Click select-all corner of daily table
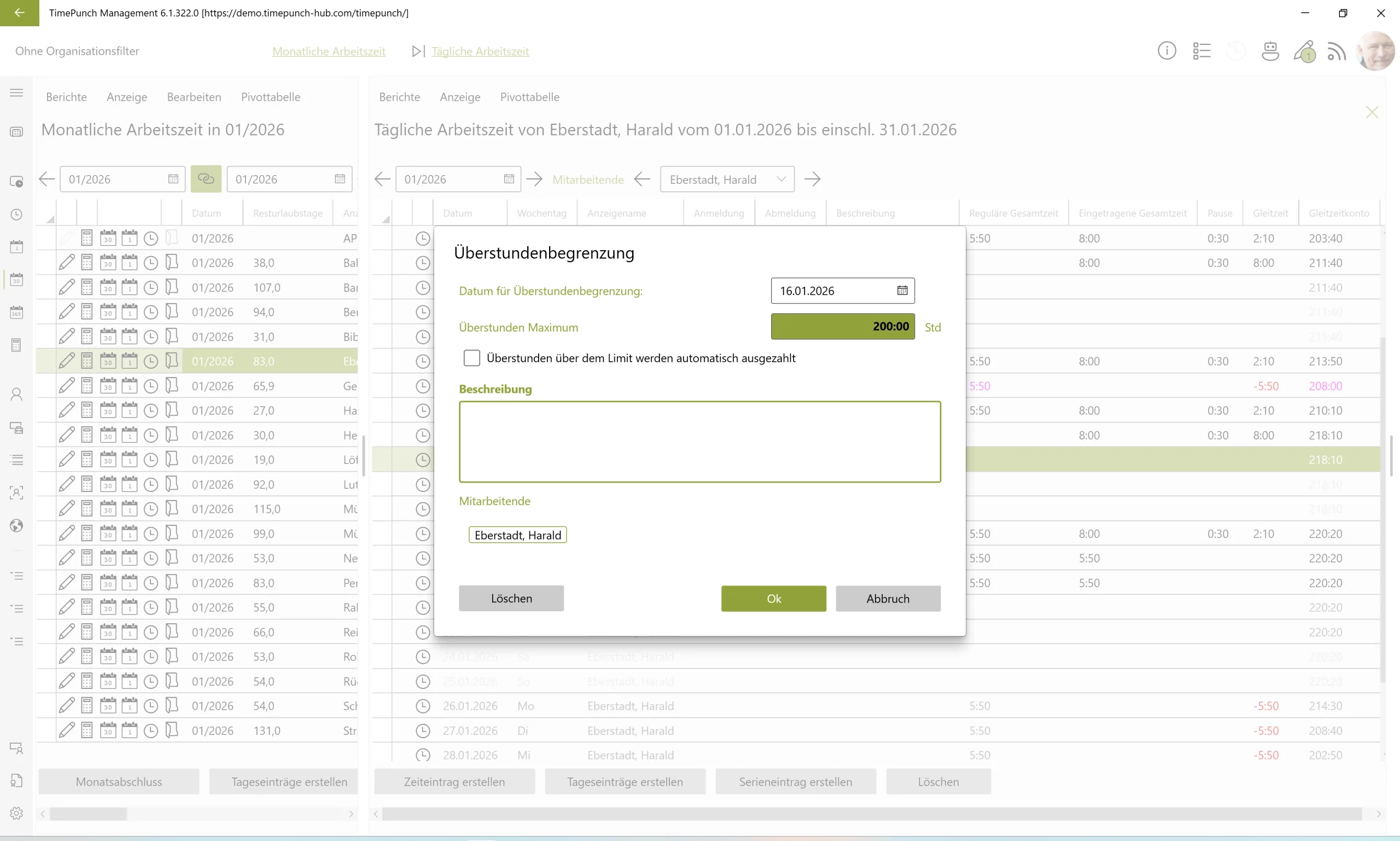The image size is (1400, 841). click(385, 218)
